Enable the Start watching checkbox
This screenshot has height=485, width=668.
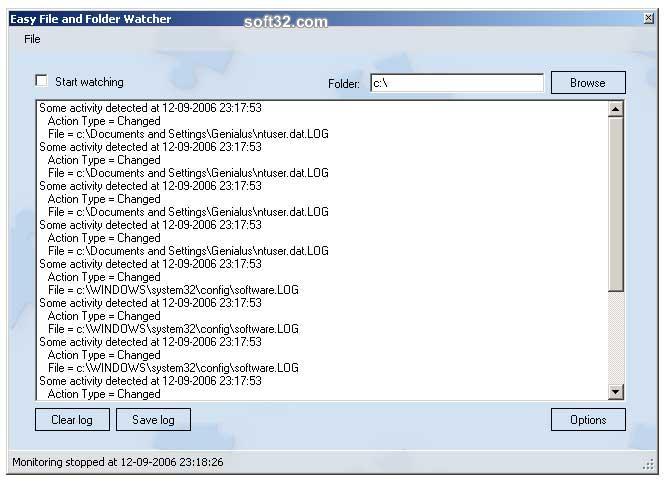click(x=41, y=81)
